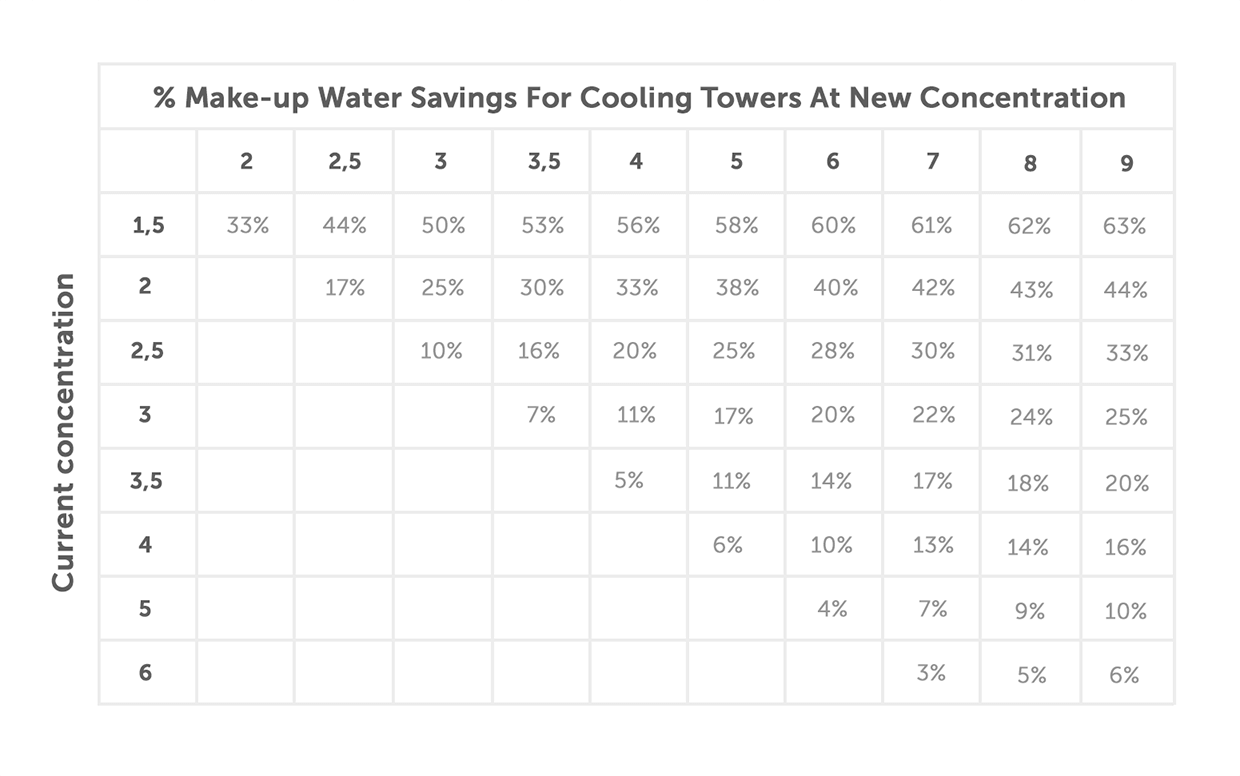1240x776 pixels.
Task: Click the column header for new concentration 3,5
Action: pos(543,161)
